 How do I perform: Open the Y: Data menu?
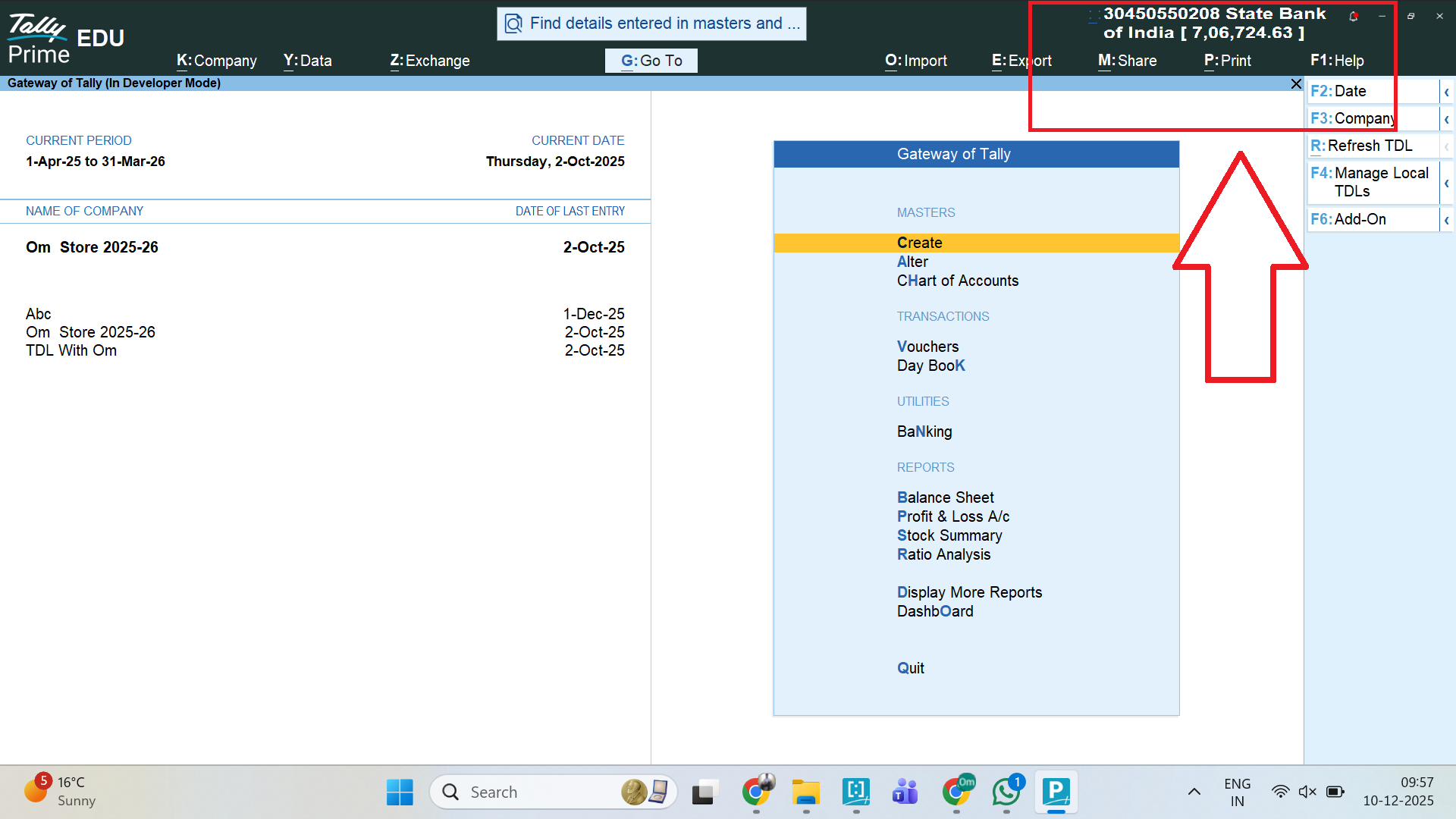point(307,61)
